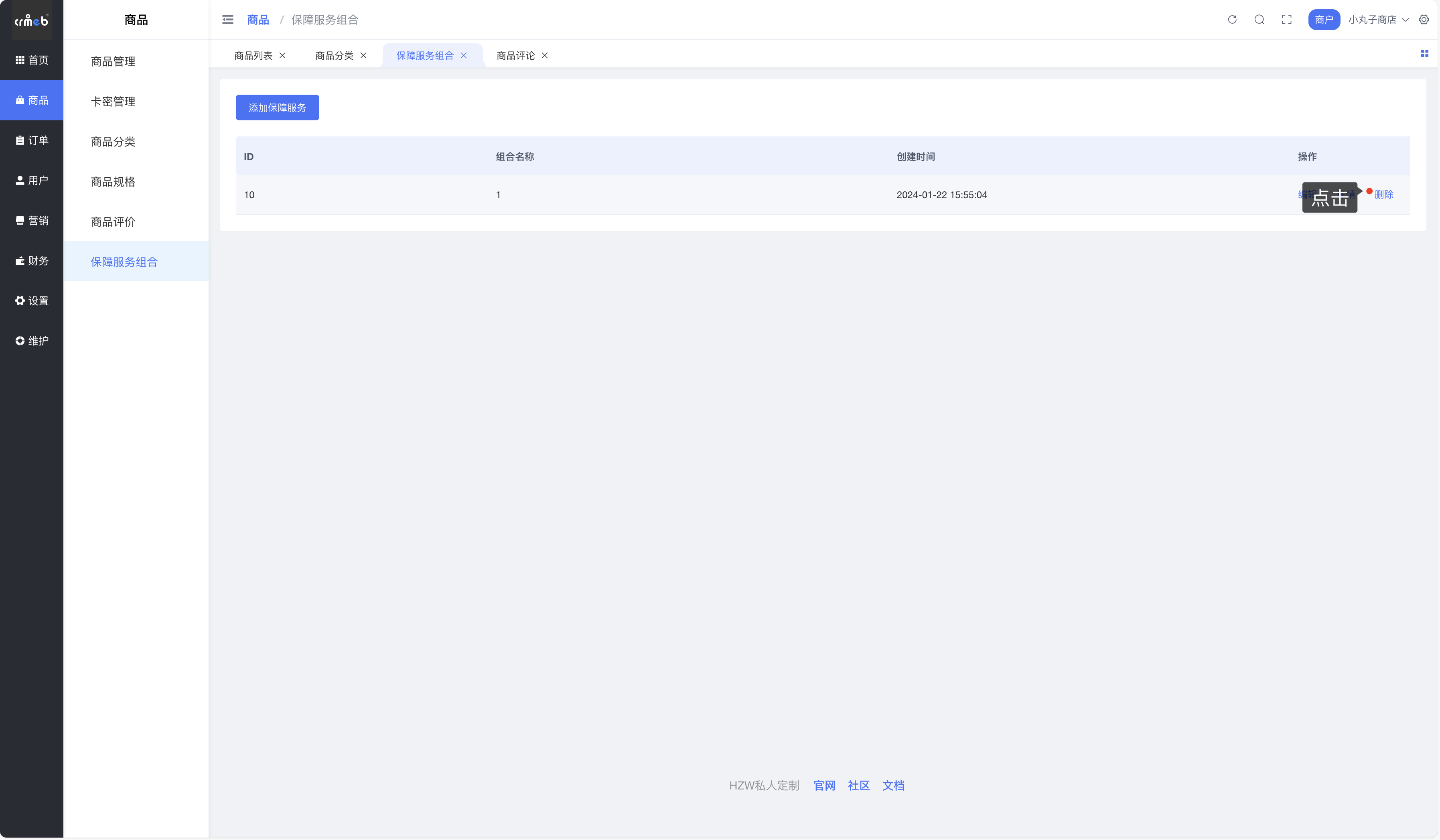
Task: Close the 保障服务组合 tab
Action: pos(463,55)
